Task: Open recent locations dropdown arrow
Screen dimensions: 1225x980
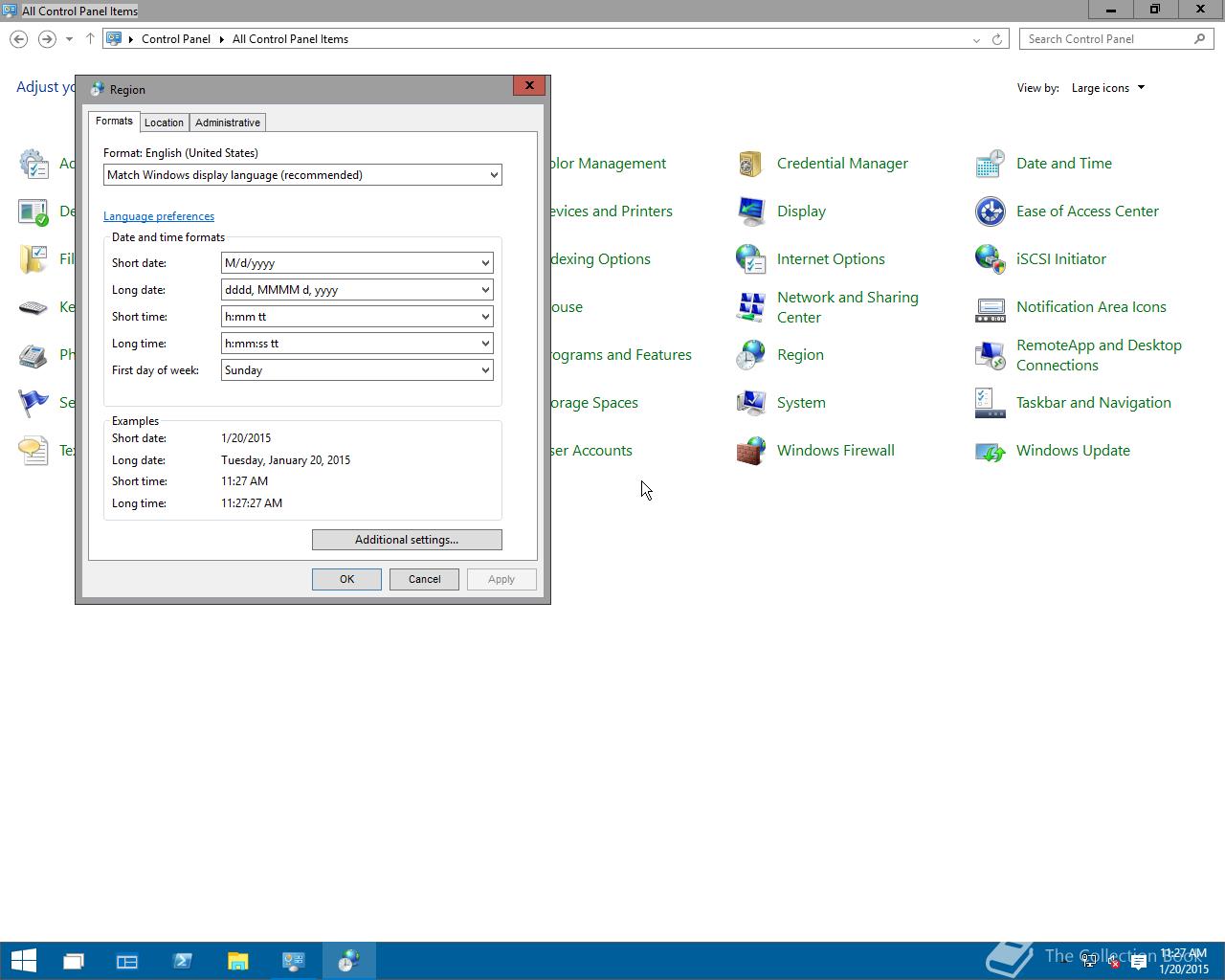Action: click(x=69, y=39)
